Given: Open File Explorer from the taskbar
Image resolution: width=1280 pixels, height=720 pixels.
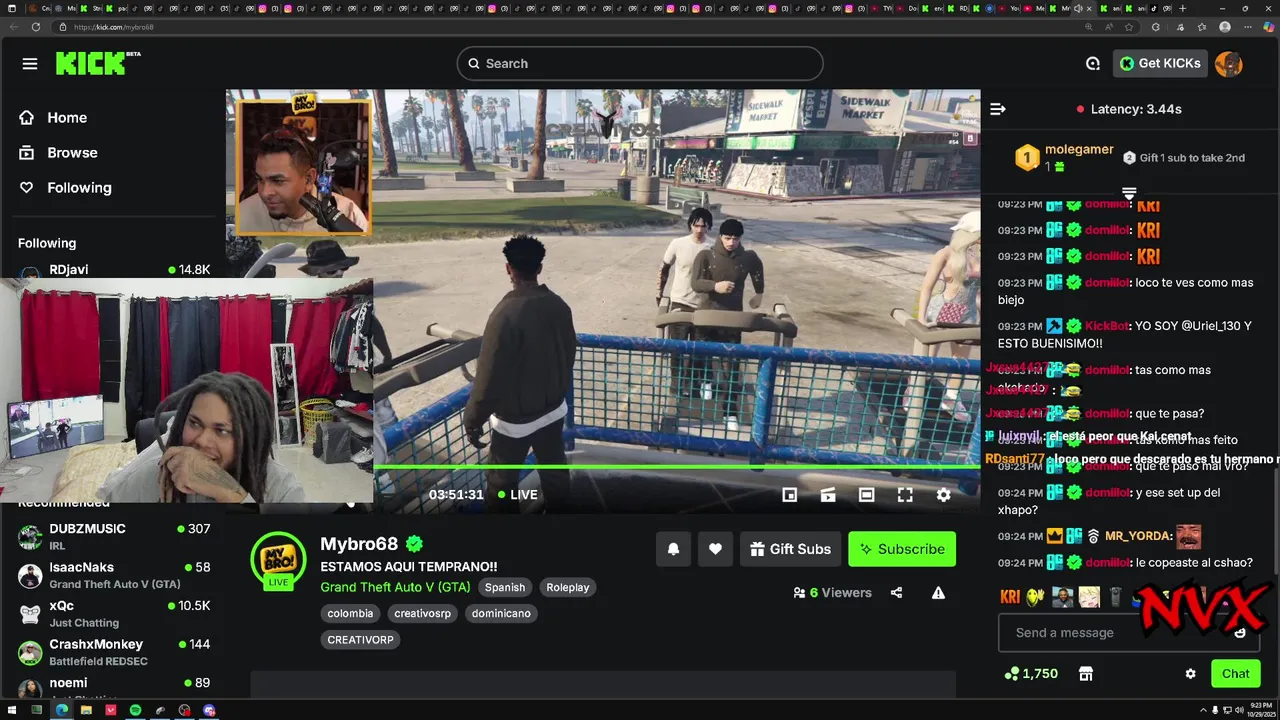Looking at the screenshot, I should 86,710.
